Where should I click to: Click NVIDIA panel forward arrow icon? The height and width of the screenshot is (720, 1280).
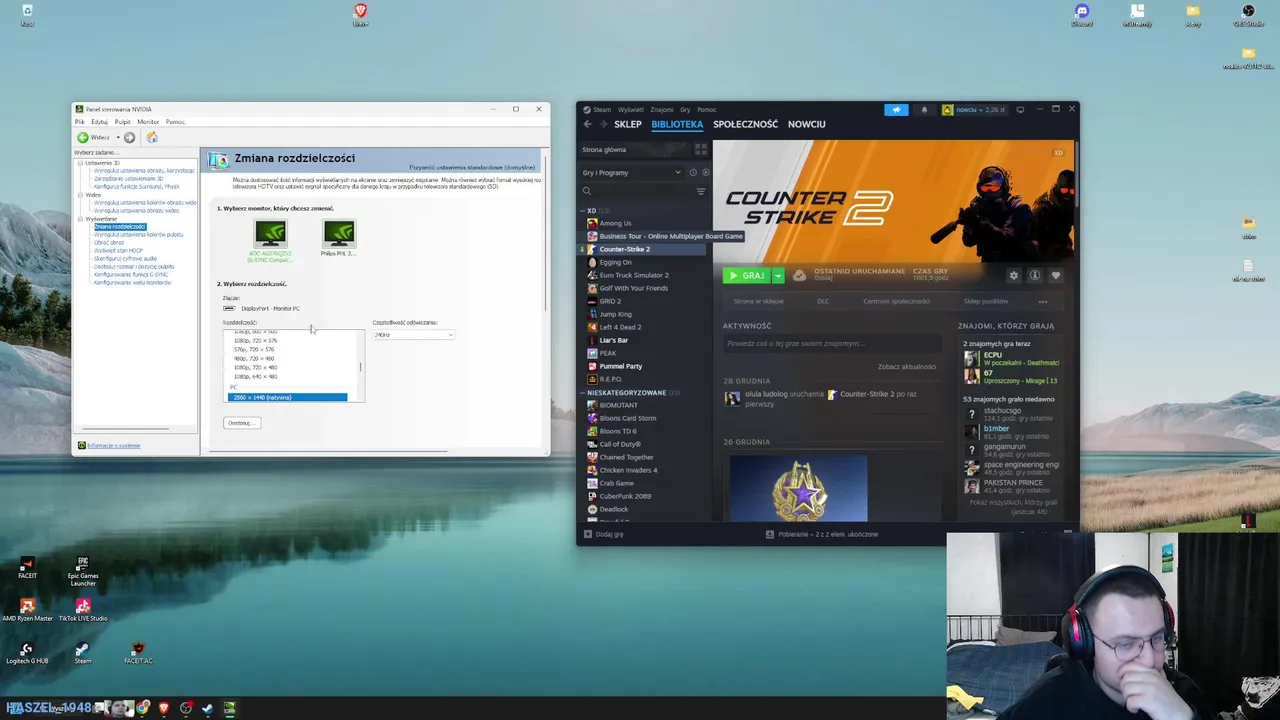coord(129,137)
